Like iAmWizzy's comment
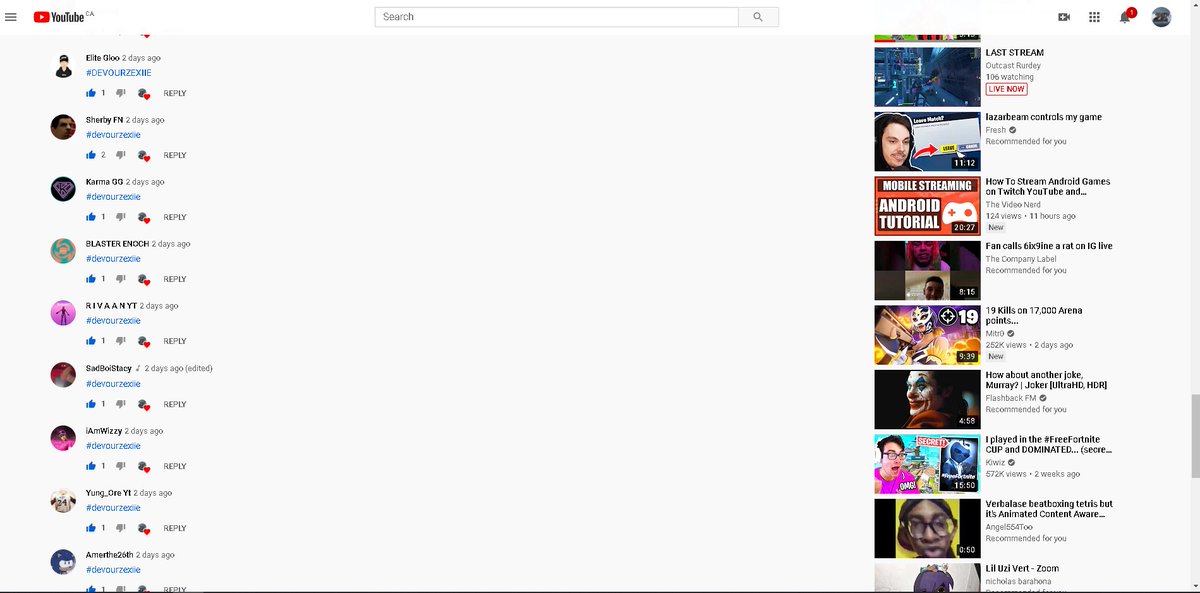Screen dimensions: 1200x593 pyautogui.click(x=91, y=466)
